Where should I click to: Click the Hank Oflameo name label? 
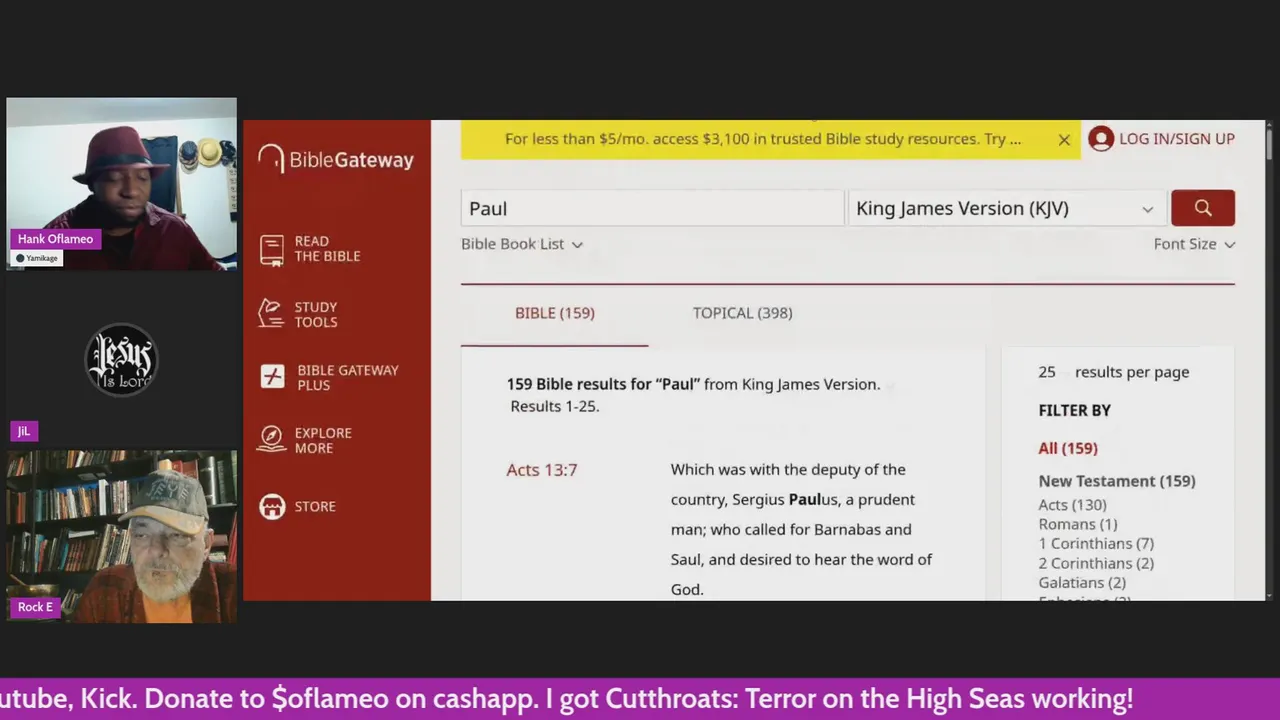point(55,239)
